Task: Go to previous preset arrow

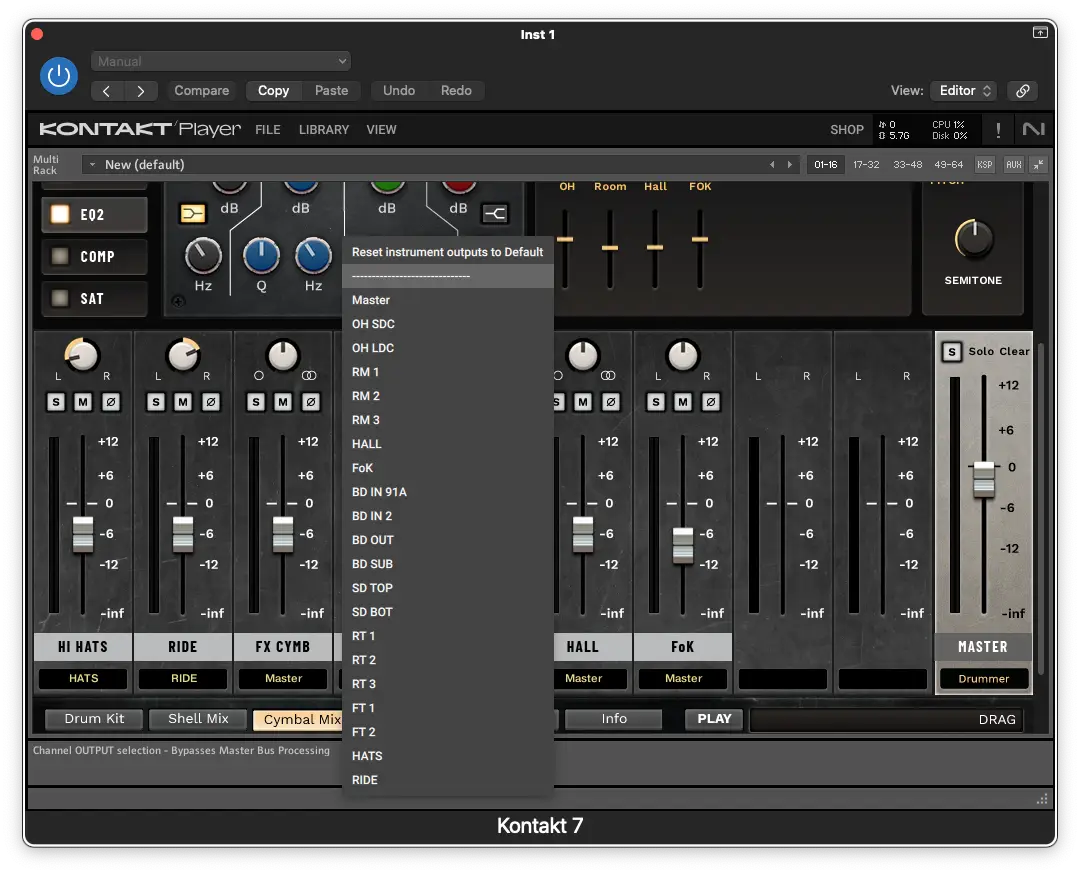Action: click(107, 91)
